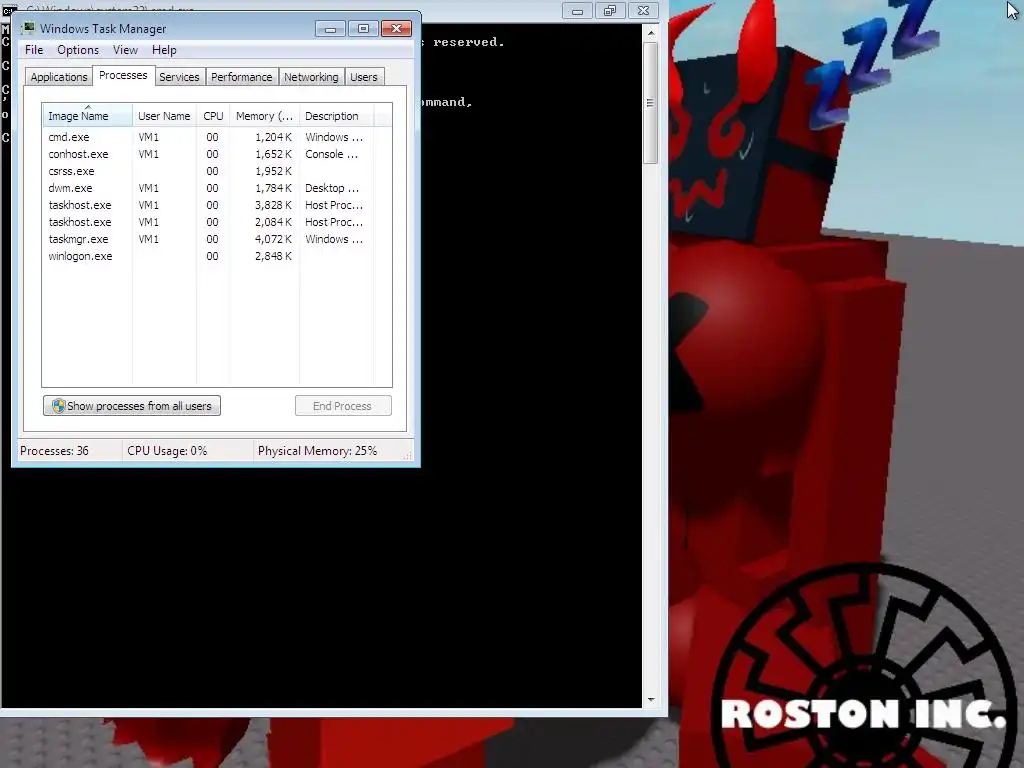Viewport: 1024px width, 768px height.
Task: Sort by CPU column header
Action: click(213, 116)
